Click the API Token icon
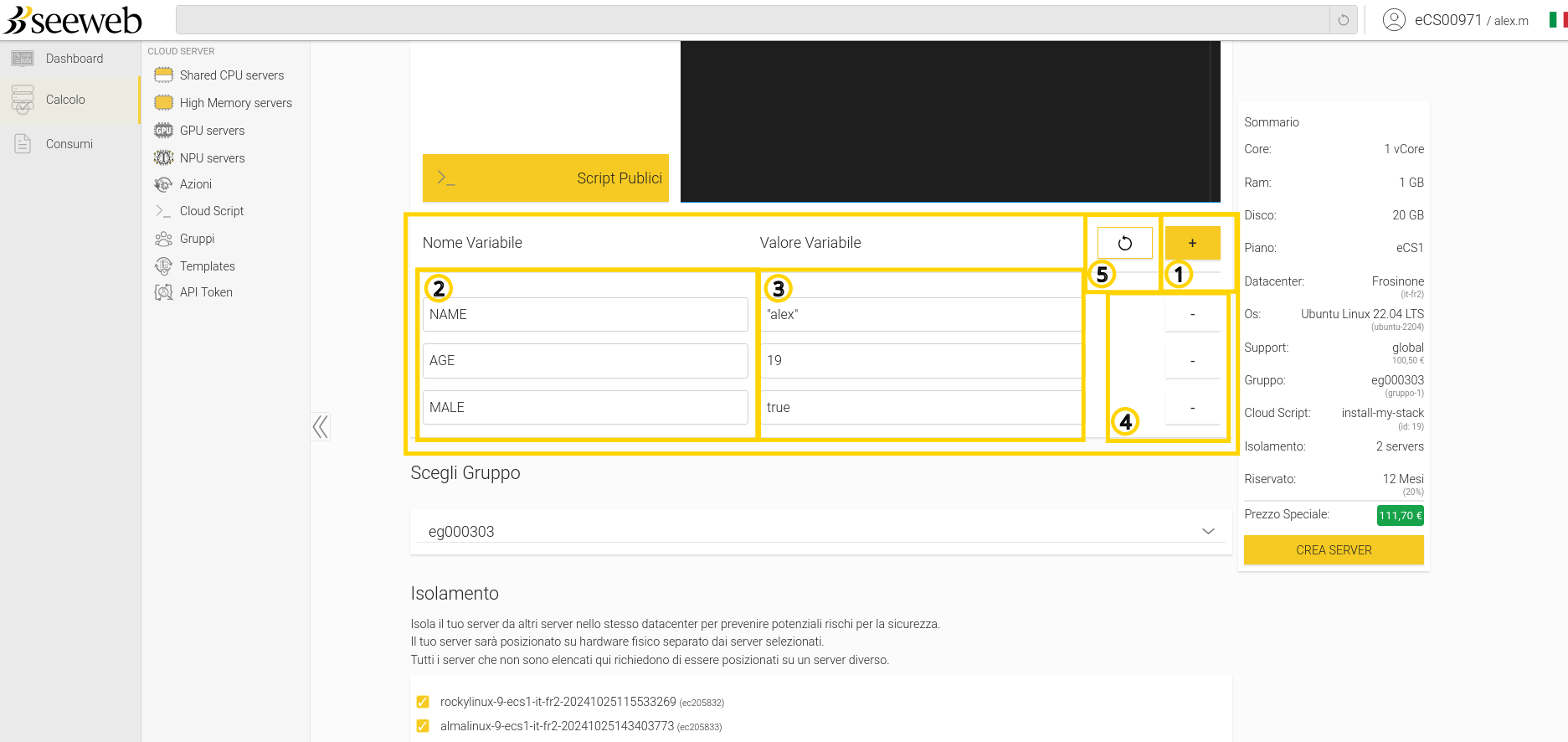This screenshot has height=742, width=1568. (163, 292)
